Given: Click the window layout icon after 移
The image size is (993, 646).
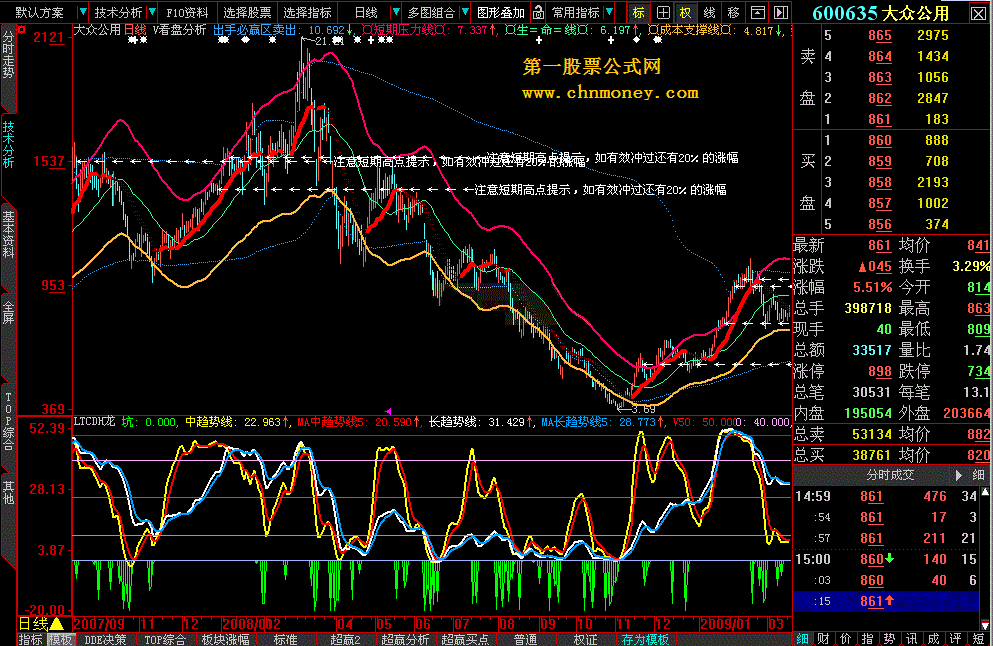Looking at the screenshot, I should point(757,12).
